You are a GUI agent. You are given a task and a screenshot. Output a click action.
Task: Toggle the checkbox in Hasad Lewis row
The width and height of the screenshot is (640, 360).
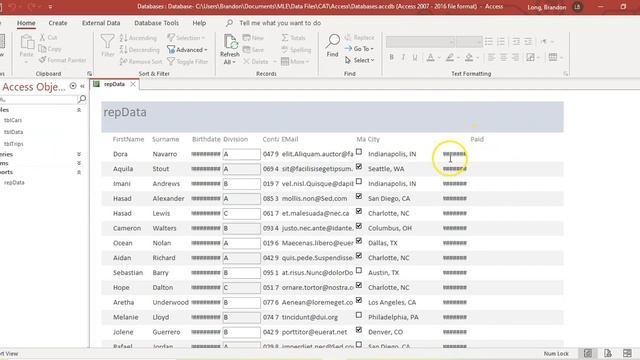click(x=359, y=211)
